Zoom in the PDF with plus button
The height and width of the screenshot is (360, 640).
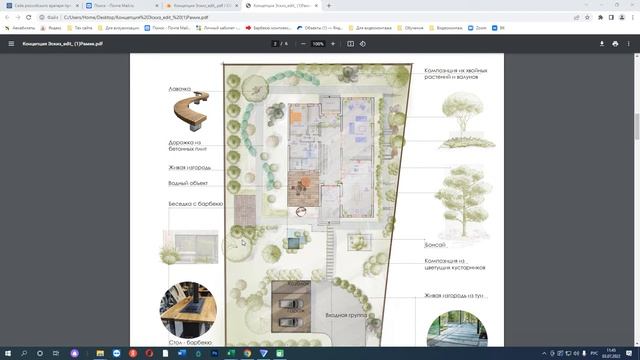pyautogui.click(x=333, y=44)
